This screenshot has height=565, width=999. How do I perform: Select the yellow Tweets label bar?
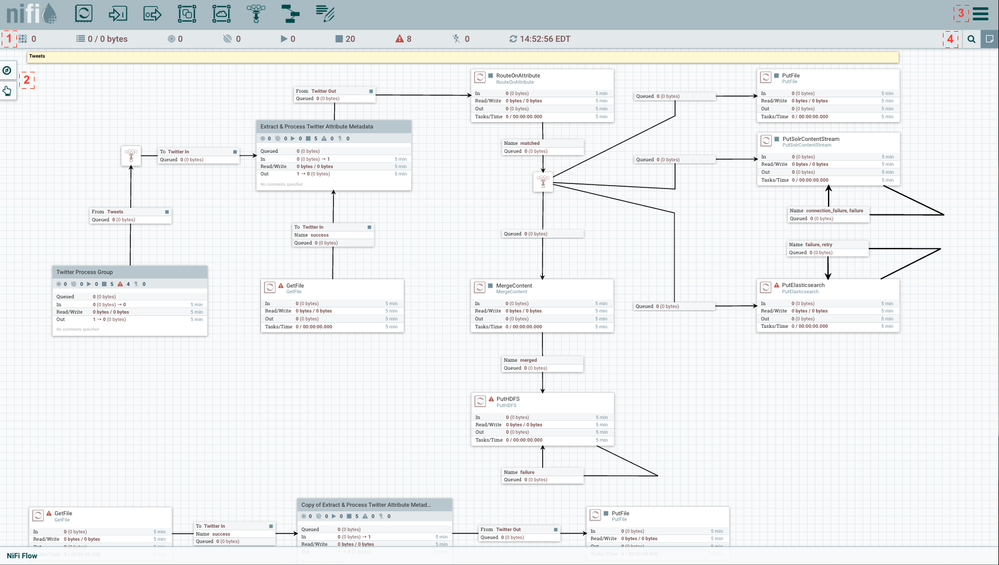460,57
